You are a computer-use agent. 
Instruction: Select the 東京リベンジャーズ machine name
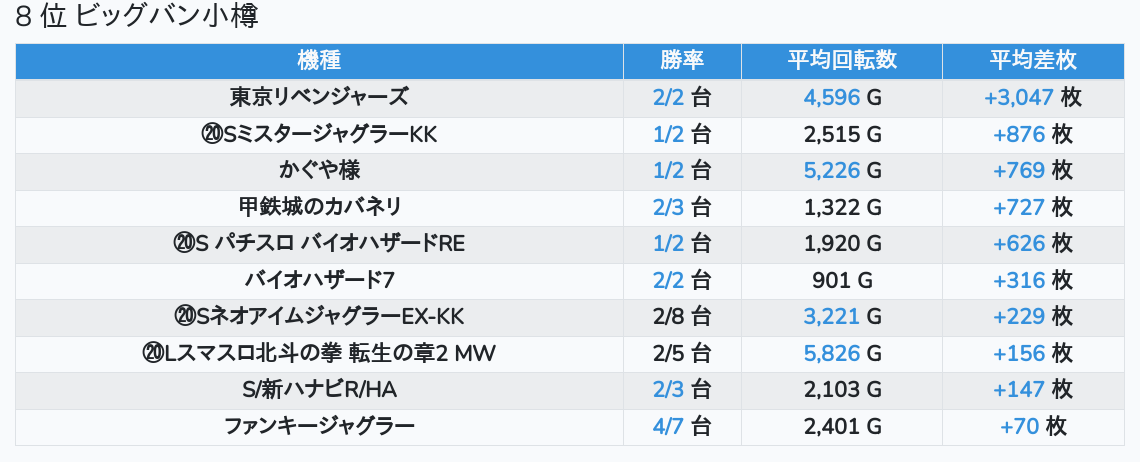(319, 97)
